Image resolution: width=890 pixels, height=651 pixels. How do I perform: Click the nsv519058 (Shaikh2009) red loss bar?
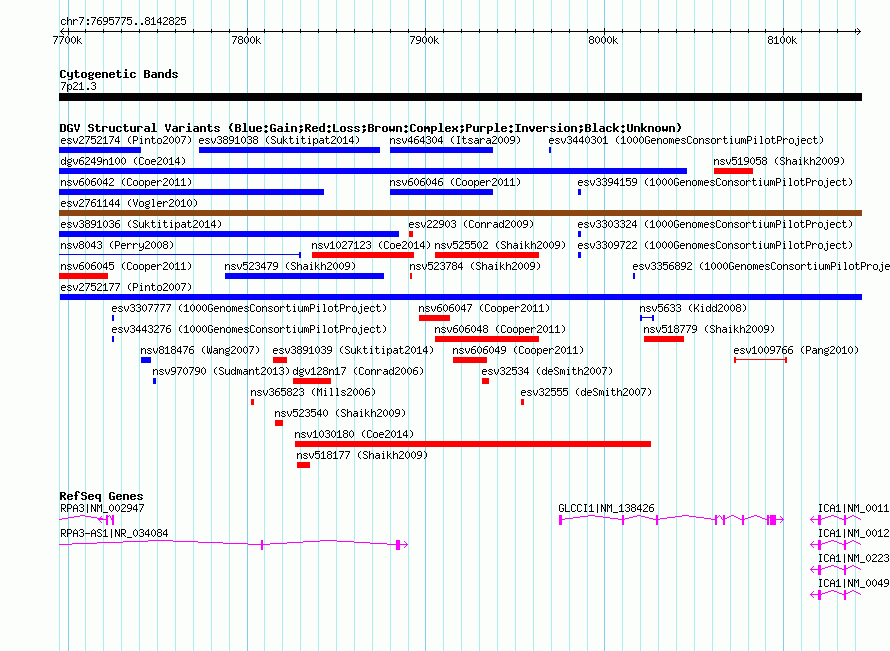(733, 171)
